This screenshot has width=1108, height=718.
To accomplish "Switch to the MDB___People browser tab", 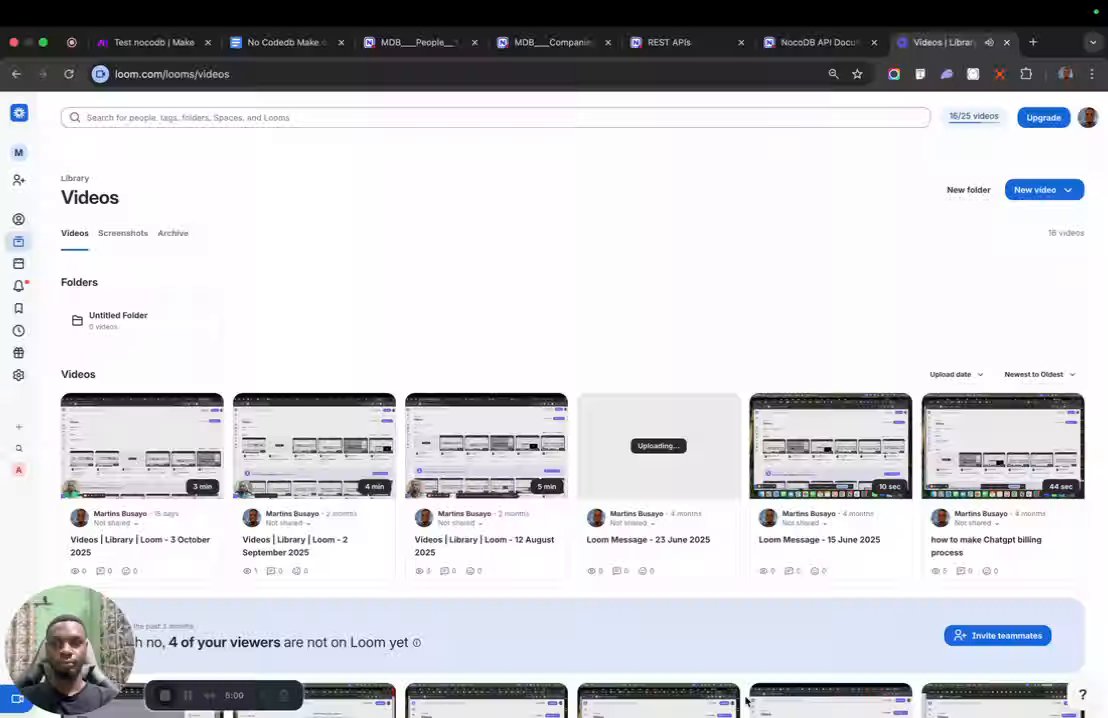I will pos(418,42).
